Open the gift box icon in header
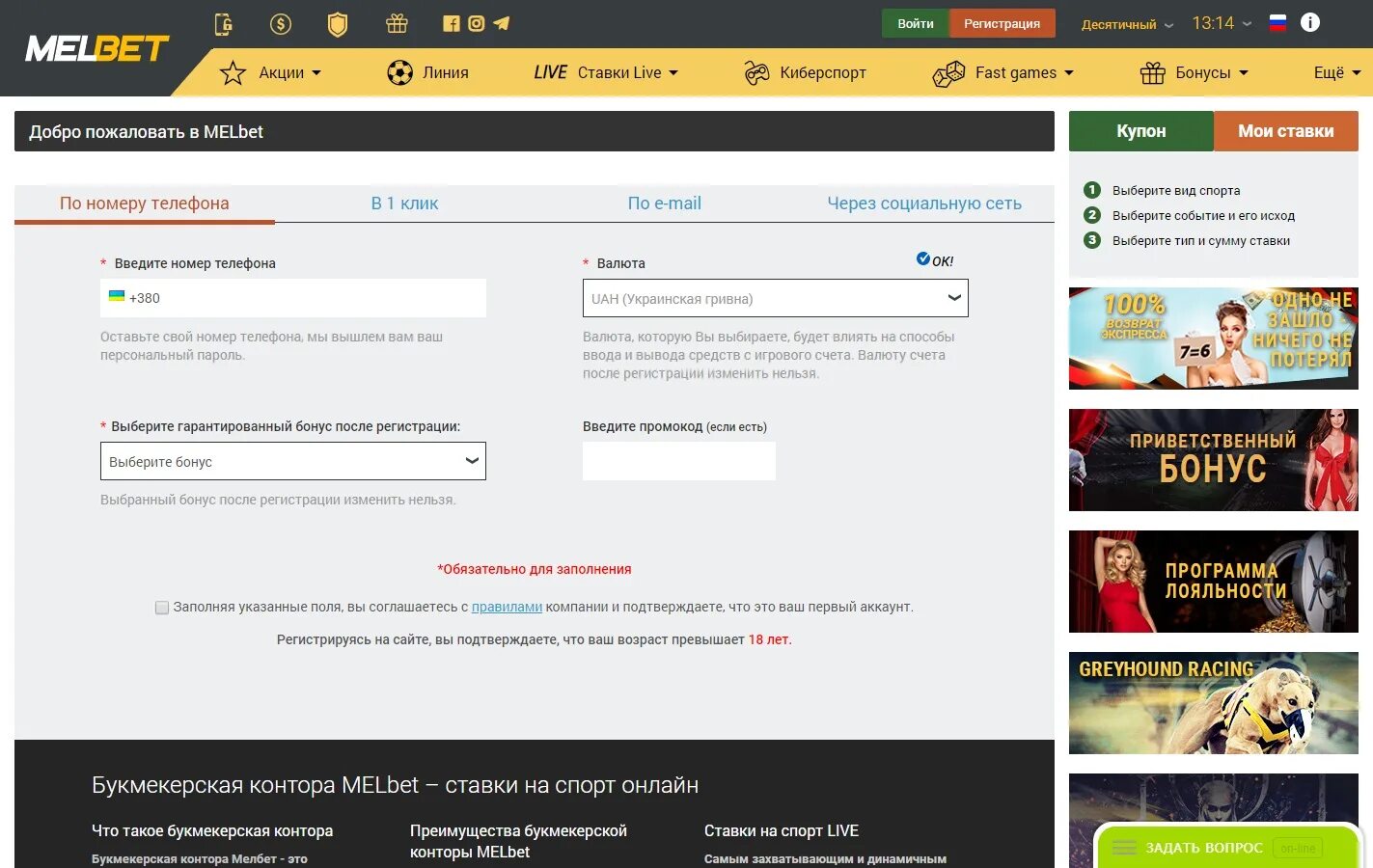Viewport: 1373px width, 868px height. [x=397, y=23]
